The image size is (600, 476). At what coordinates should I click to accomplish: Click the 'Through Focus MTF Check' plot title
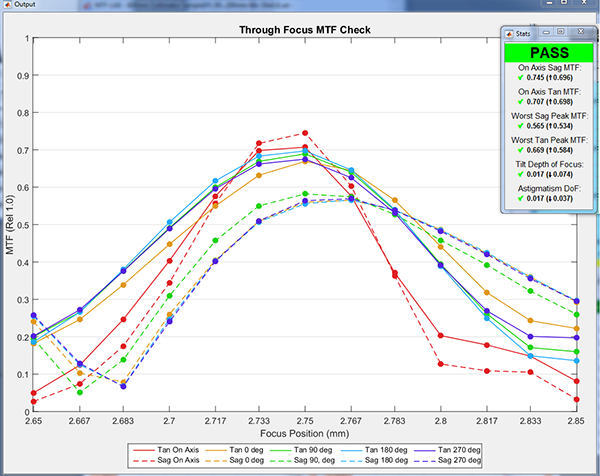(x=305, y=30)
